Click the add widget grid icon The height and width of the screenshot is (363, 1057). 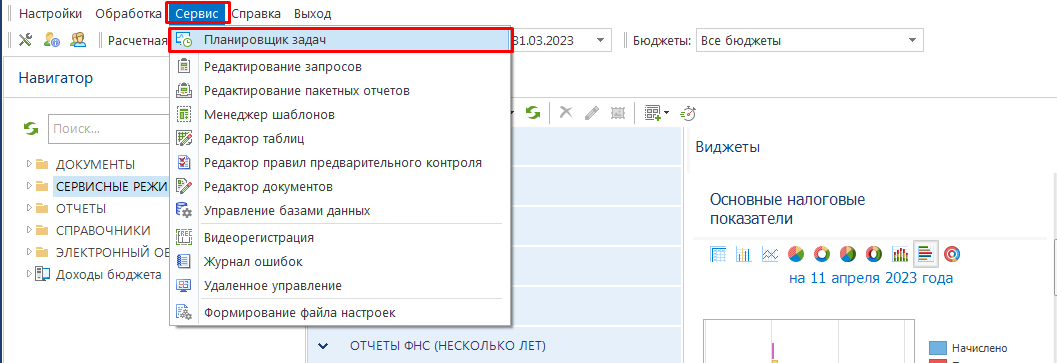tap(652, 113)
